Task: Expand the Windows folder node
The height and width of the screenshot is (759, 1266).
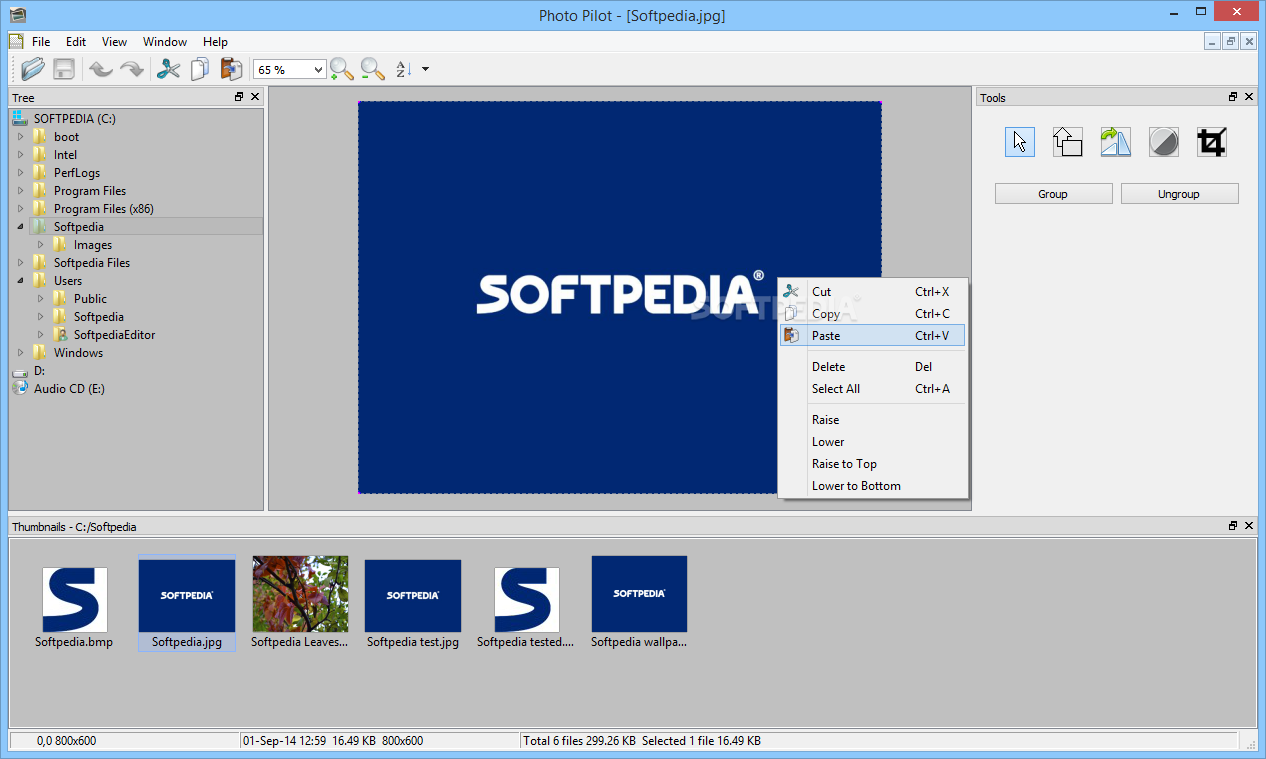Action: coord(20,353)
